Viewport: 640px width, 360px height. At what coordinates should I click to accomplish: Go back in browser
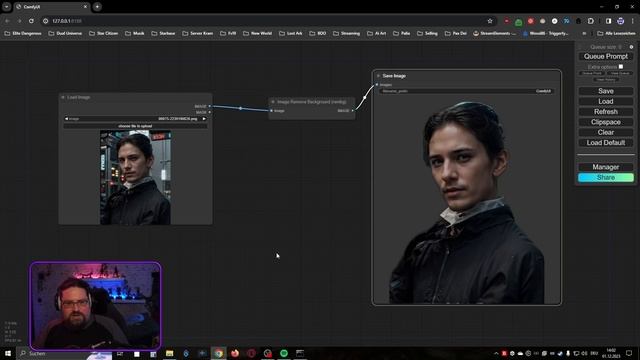tap(7, 21)
